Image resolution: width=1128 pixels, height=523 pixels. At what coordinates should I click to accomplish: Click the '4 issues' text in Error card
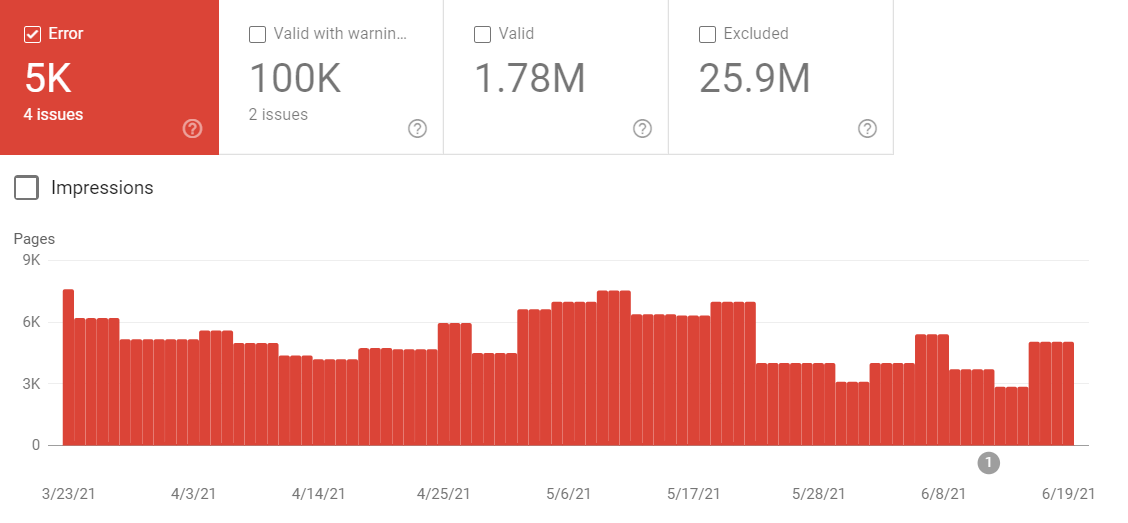[x=53, y=115]
